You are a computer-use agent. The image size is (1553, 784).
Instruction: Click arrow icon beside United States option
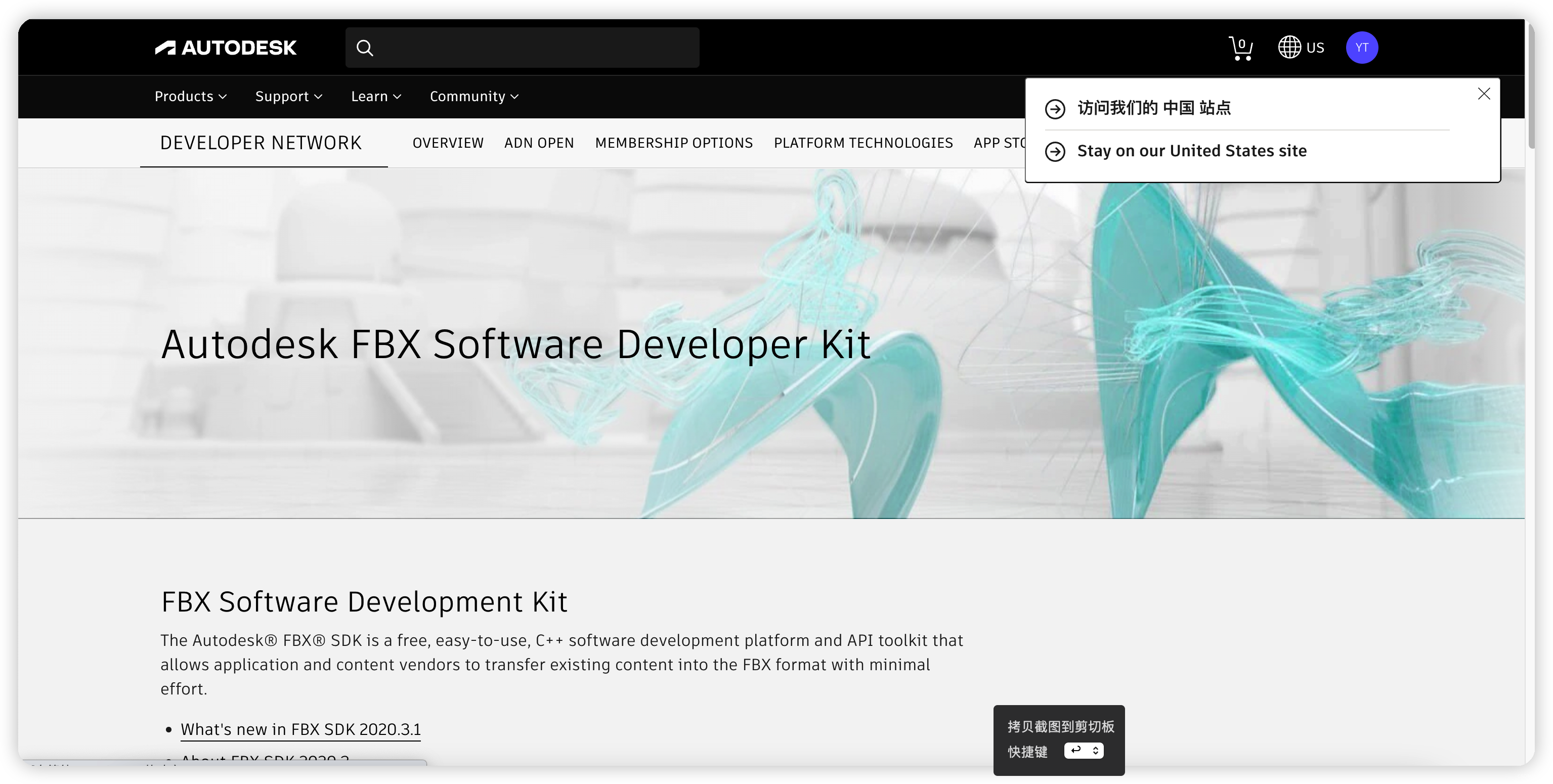[1055, 151]
